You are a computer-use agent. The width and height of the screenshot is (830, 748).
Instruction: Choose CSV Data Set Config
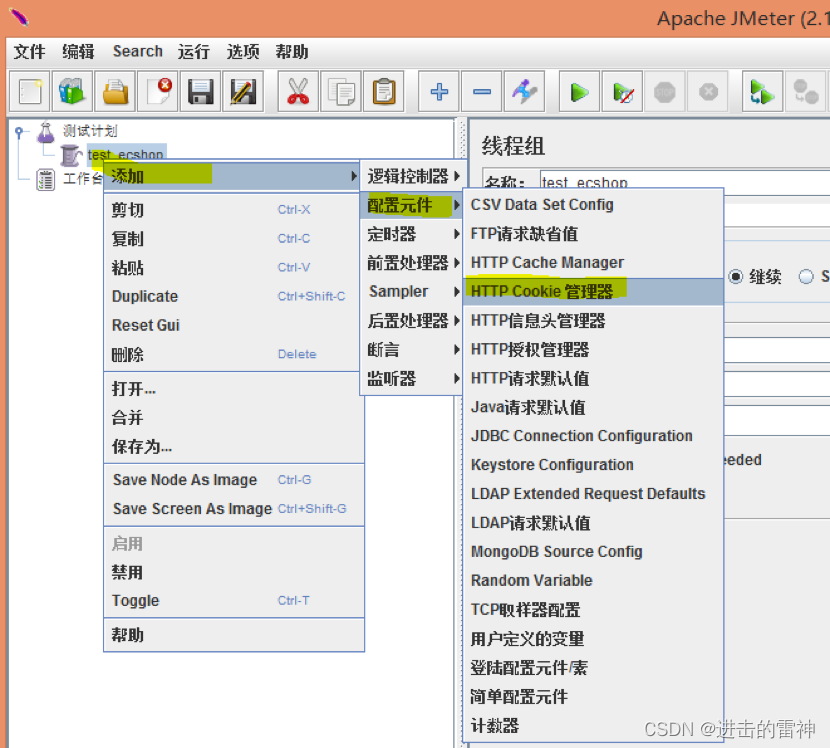(x=593, y=205)
